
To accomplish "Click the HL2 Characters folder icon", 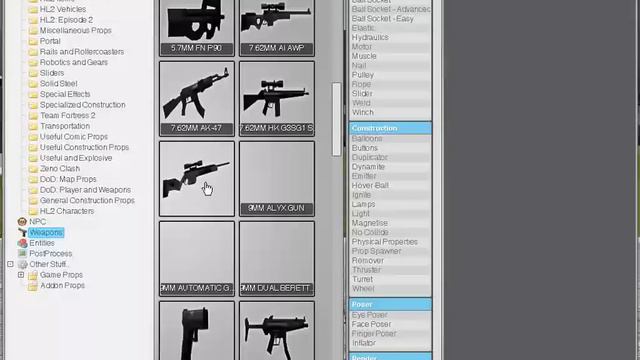I will pos(33,211).
